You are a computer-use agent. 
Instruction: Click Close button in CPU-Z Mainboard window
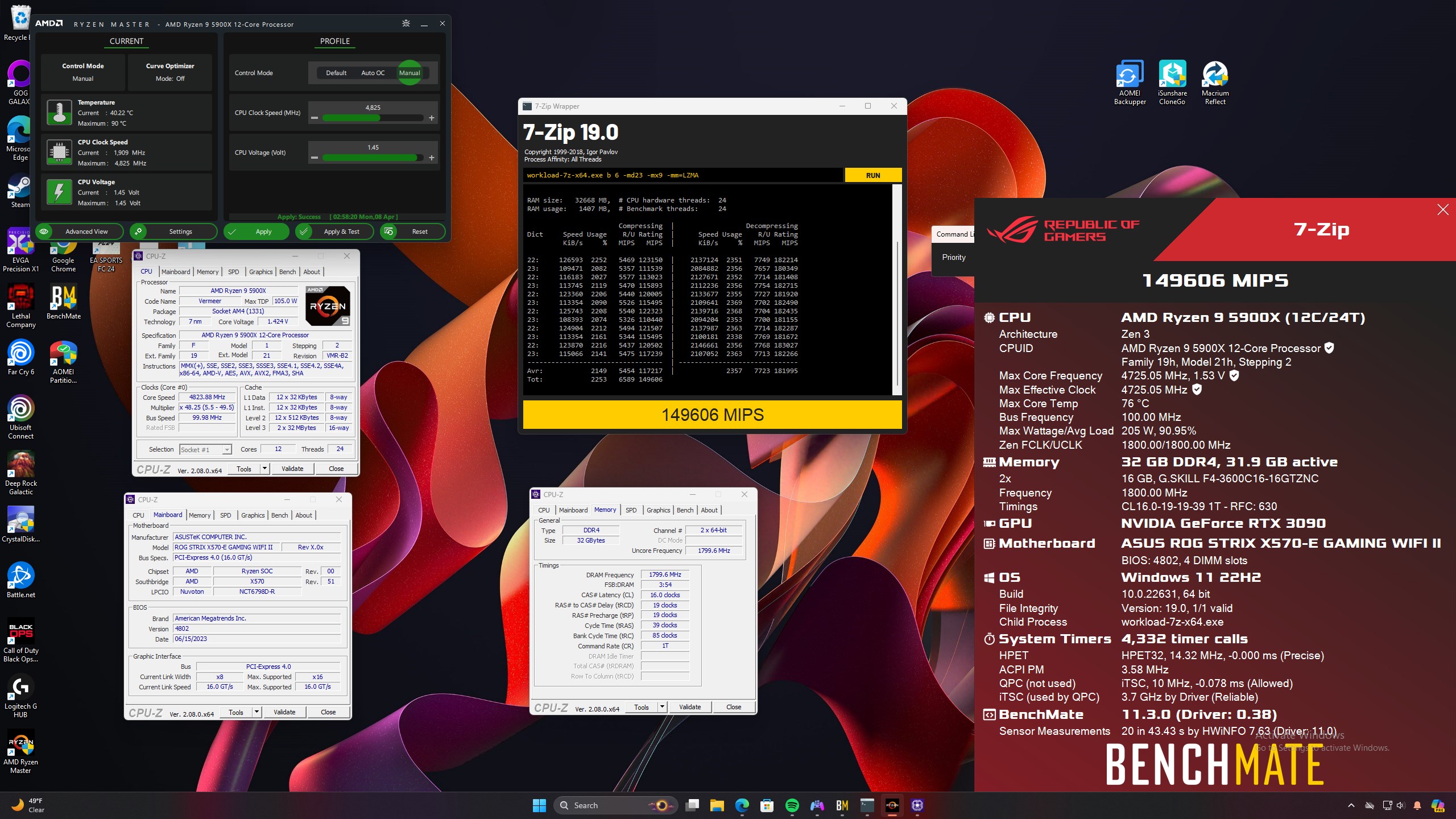pyautogui.click(x=328, y=712)
